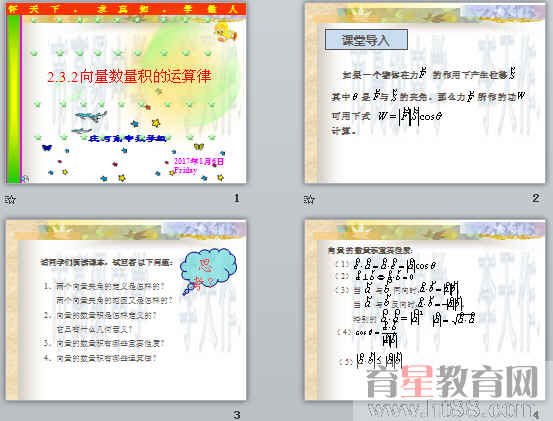The image size is (553, 421).
Task: Select slide 2 thumbnail 课堂导入
Action: click(x=425, y=93)
